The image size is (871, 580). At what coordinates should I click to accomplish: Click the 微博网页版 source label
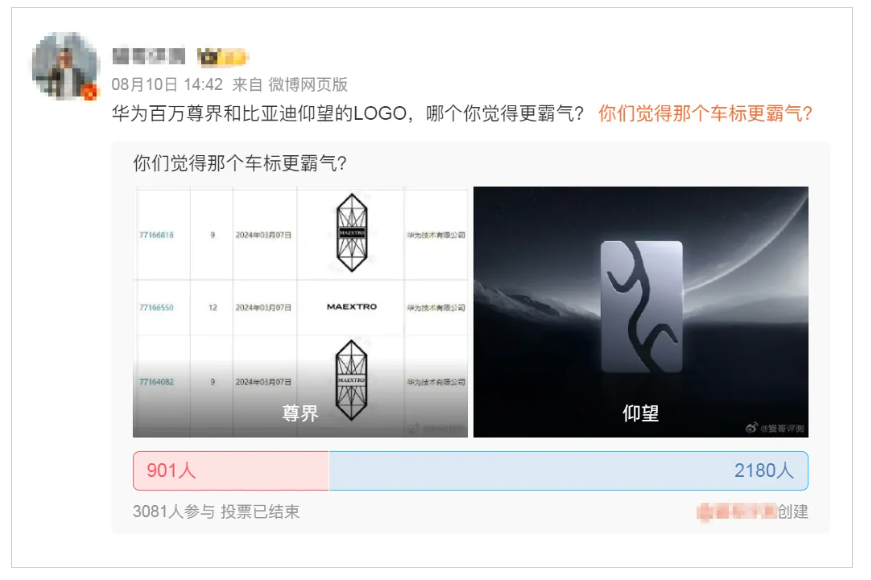(308, 84)
